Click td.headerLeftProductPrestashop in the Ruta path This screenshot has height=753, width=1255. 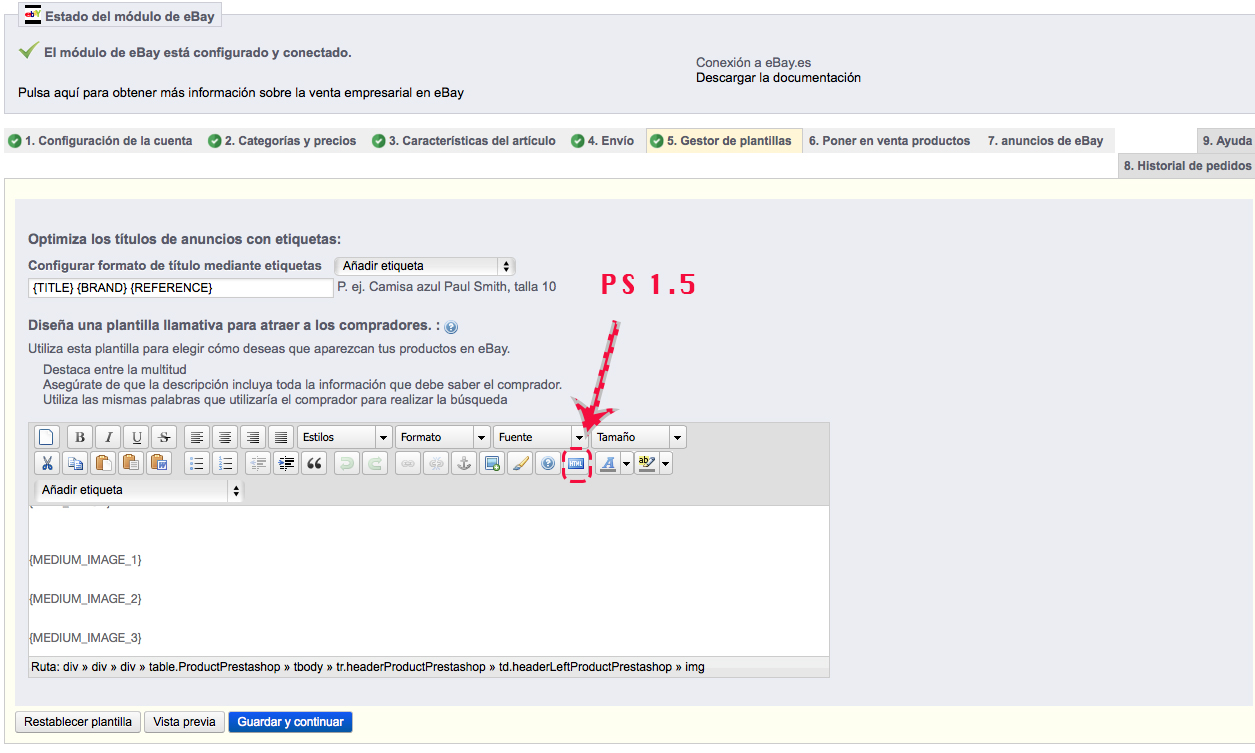click(x=586, y=667)
